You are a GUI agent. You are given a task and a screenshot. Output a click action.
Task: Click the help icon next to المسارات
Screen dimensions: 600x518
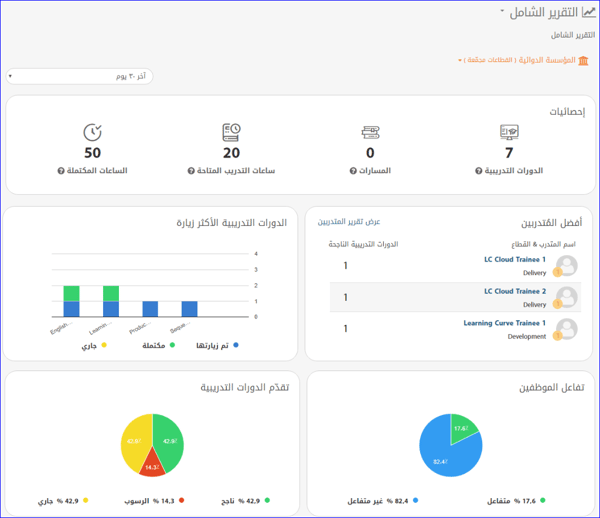click(353, 171)
